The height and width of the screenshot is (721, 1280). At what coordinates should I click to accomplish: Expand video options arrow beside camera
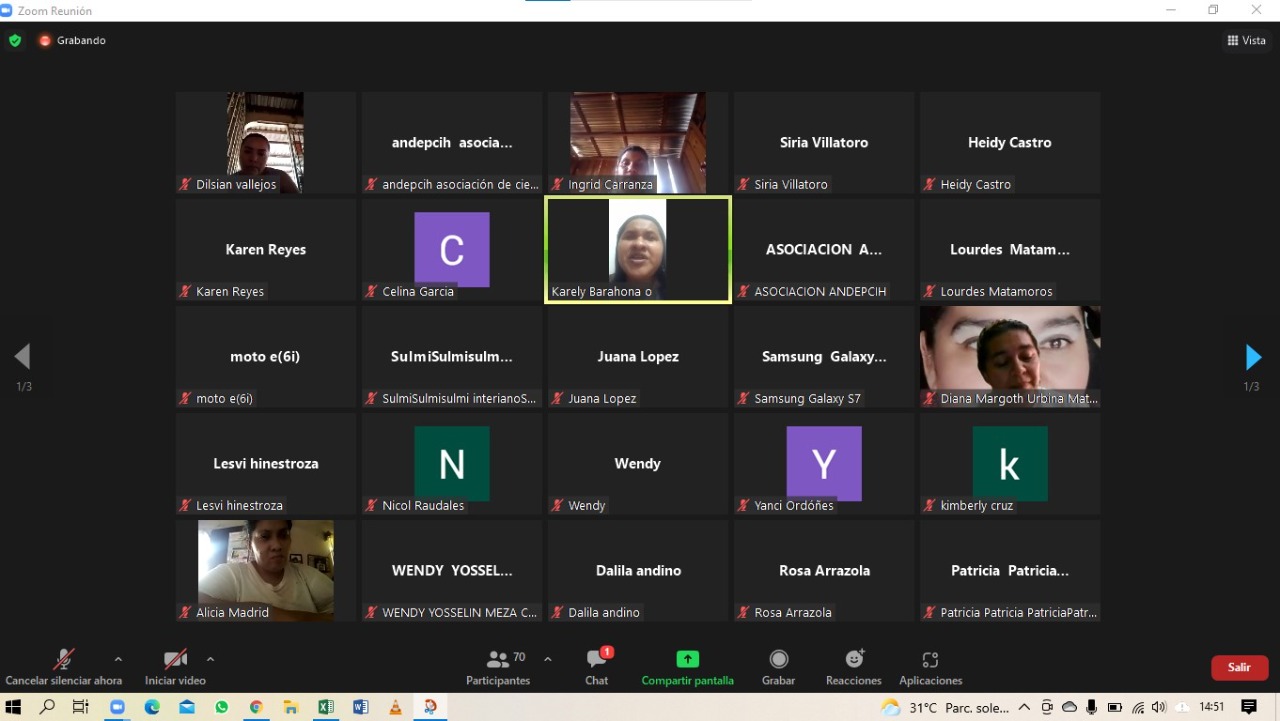[x=210, y=659]
